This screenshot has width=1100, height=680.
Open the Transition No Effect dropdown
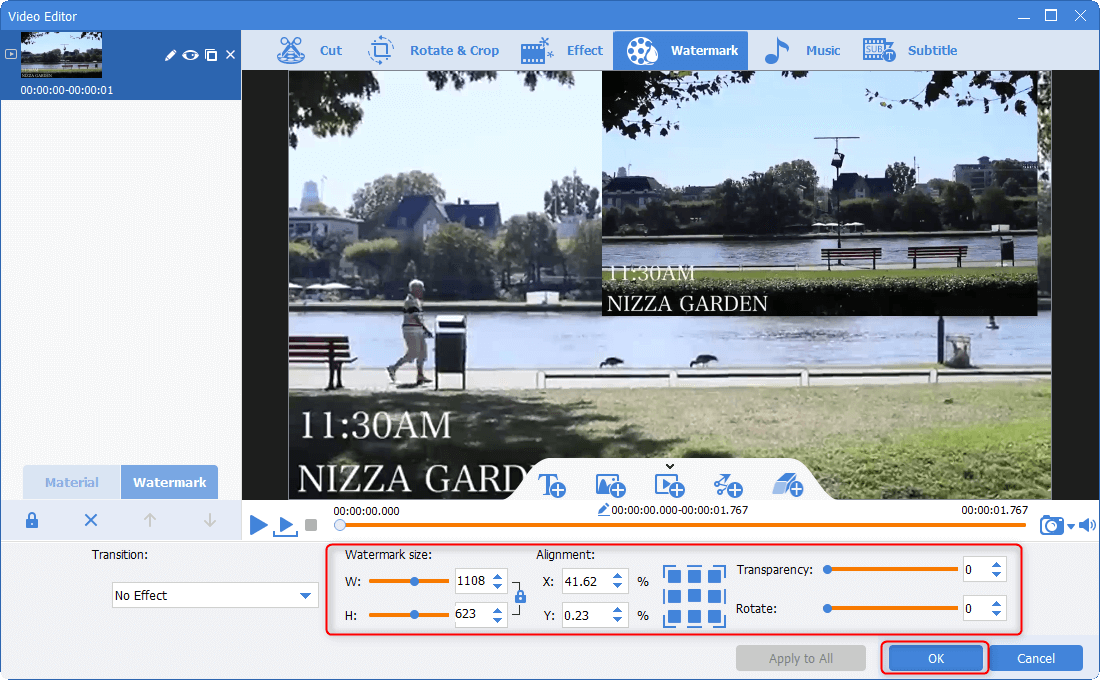tap(215, 595)
